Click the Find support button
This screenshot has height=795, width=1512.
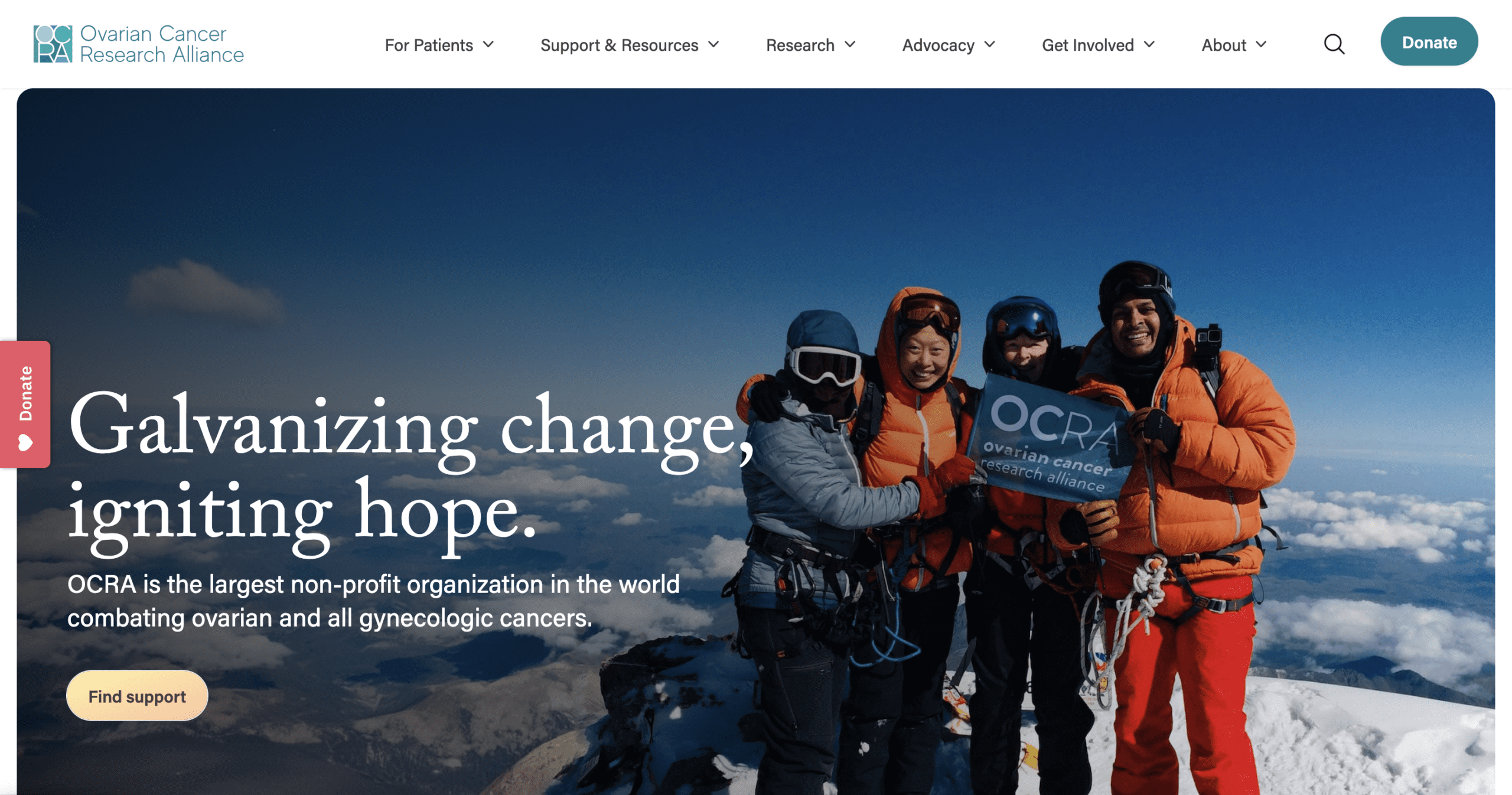137,696
